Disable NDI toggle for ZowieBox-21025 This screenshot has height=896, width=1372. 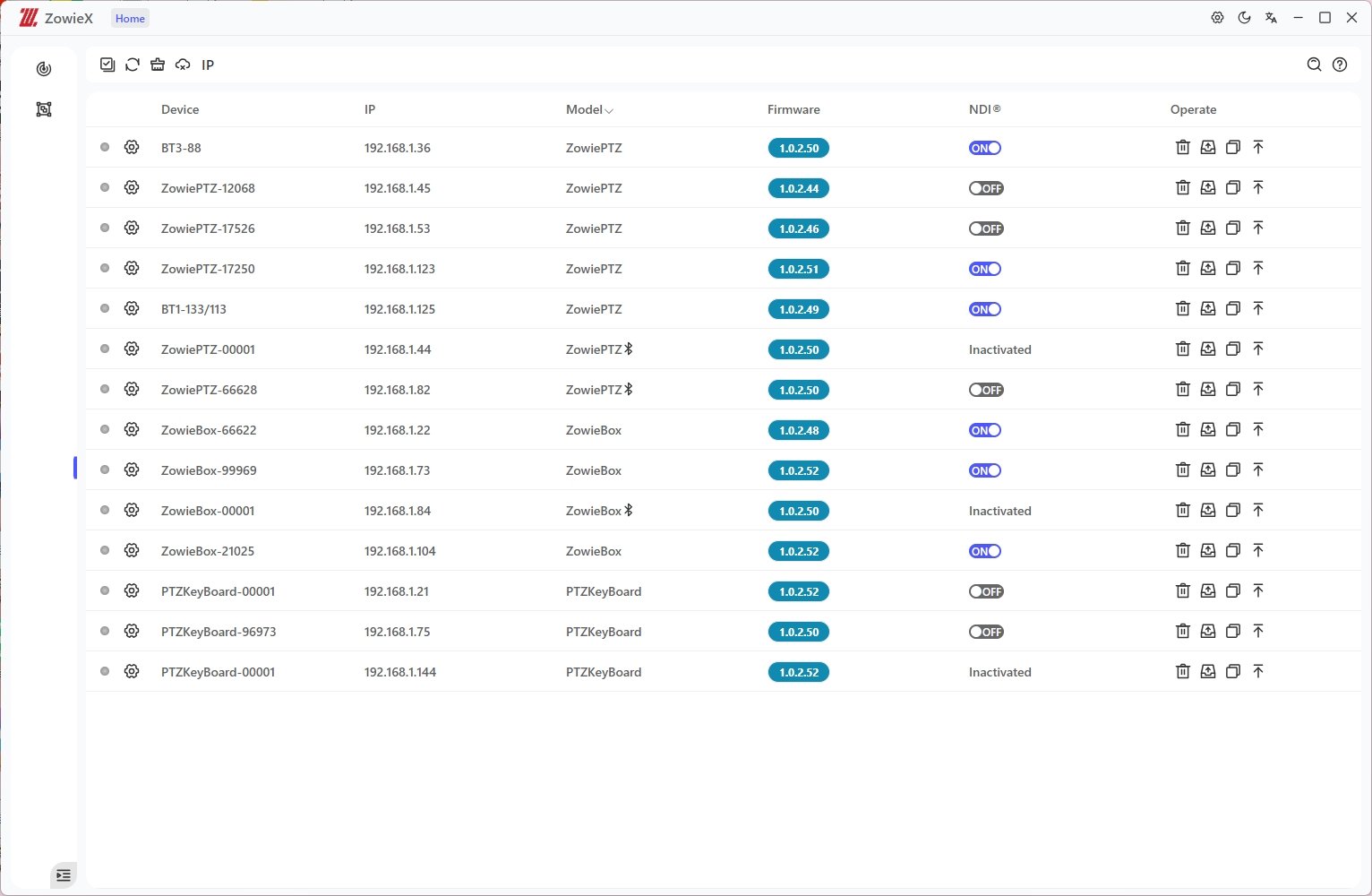click(x=985, y=551)
